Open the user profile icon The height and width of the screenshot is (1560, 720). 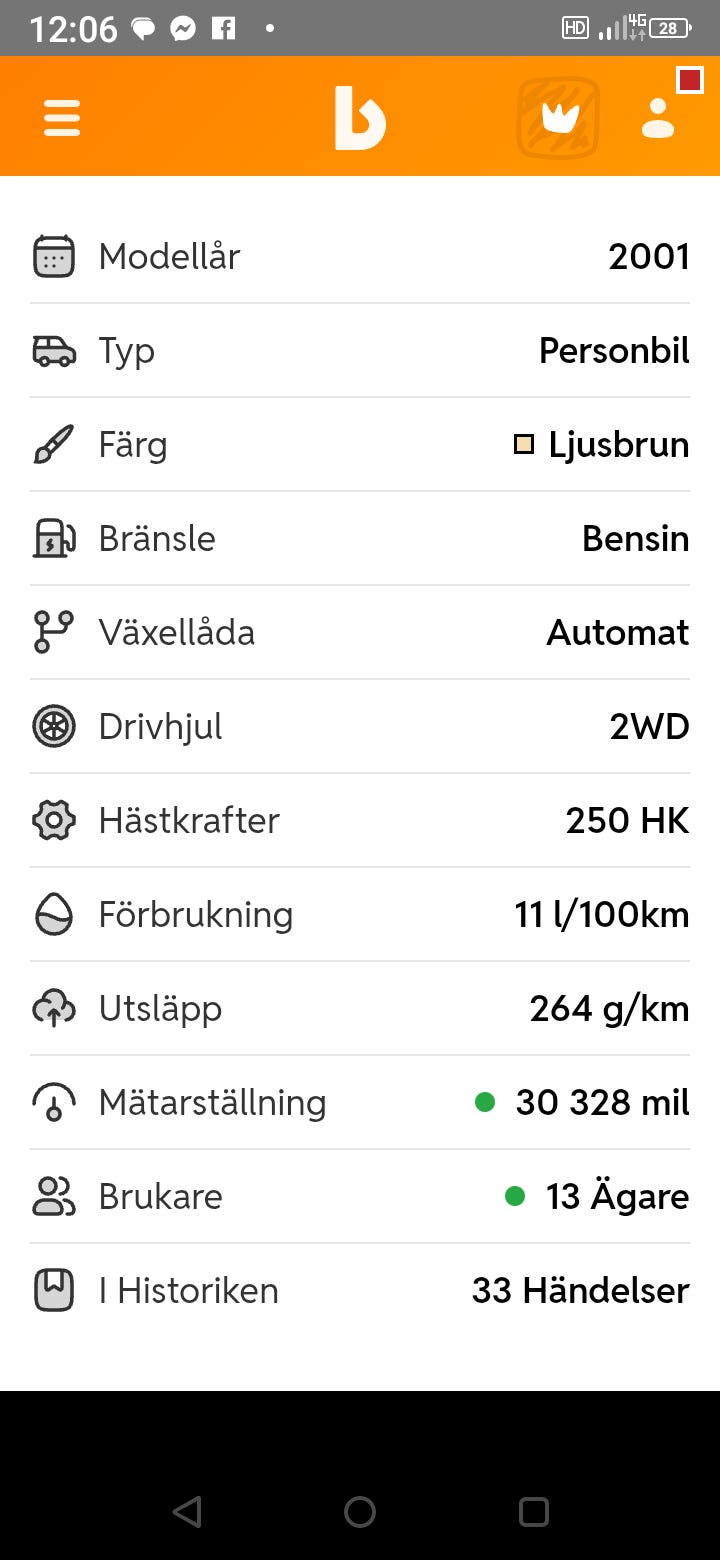pyautogui.click(x=658, y=118)
